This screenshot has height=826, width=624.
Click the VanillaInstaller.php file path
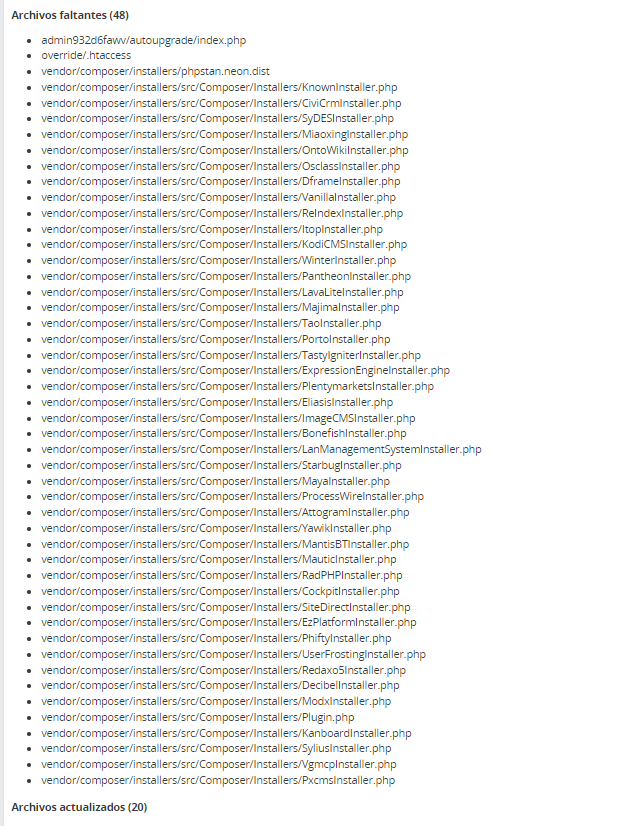coord(219,197)
